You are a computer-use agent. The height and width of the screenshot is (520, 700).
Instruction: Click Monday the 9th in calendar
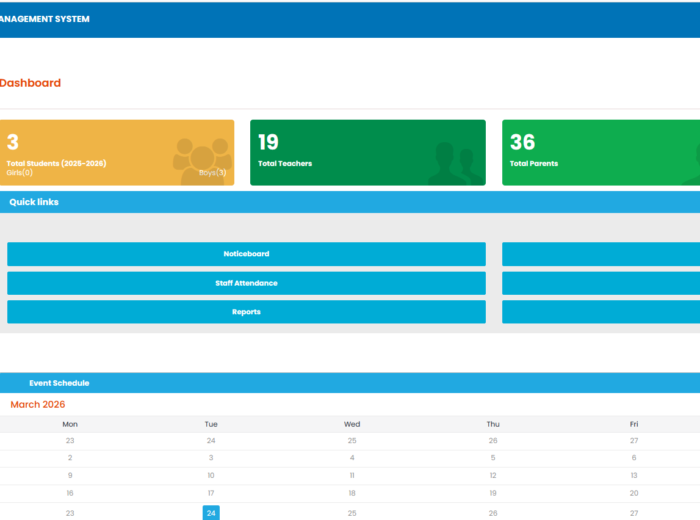click(x=70, y=475)
